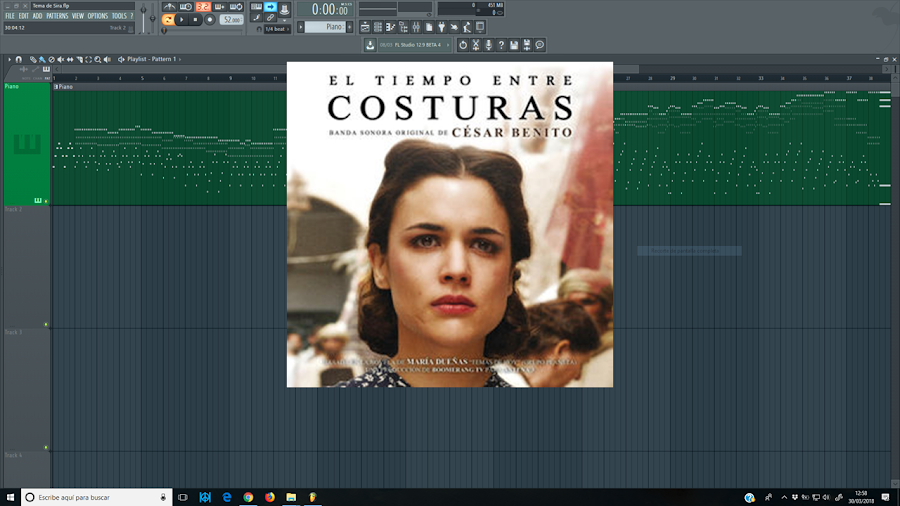This screenshot has height=506, width=900.
Task: Click the Piano track header
Action: pyautogui.click(x=27, y=143)
